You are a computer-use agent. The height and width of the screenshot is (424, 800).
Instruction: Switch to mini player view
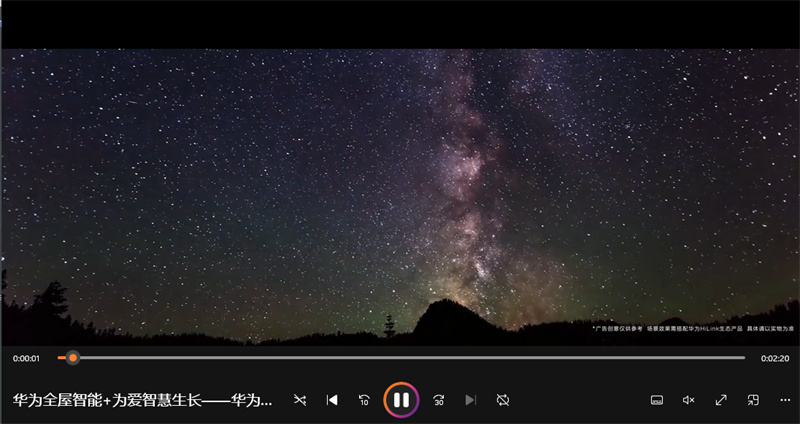(753, 400)
